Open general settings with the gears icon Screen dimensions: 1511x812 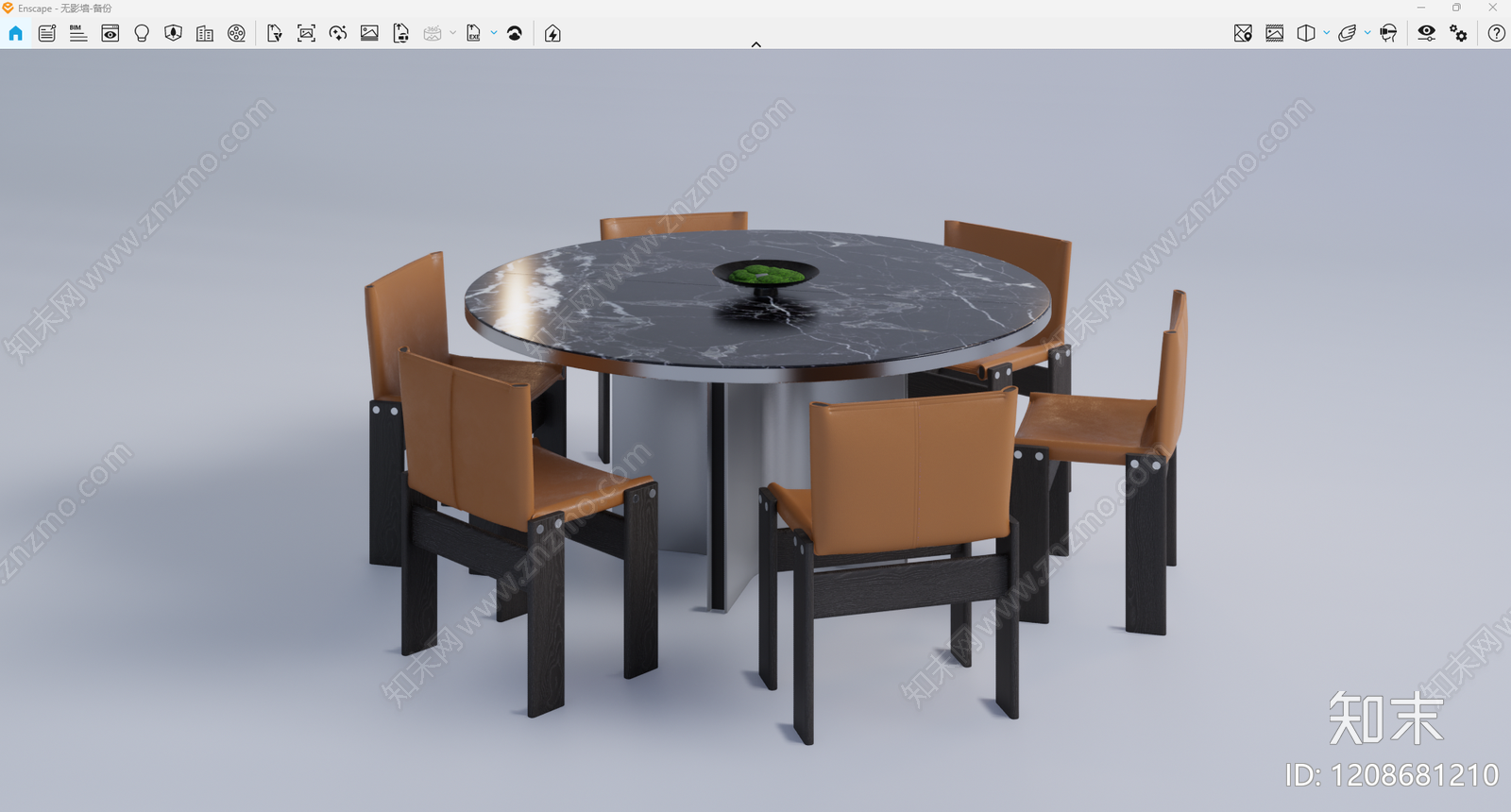coord(1459,33)
